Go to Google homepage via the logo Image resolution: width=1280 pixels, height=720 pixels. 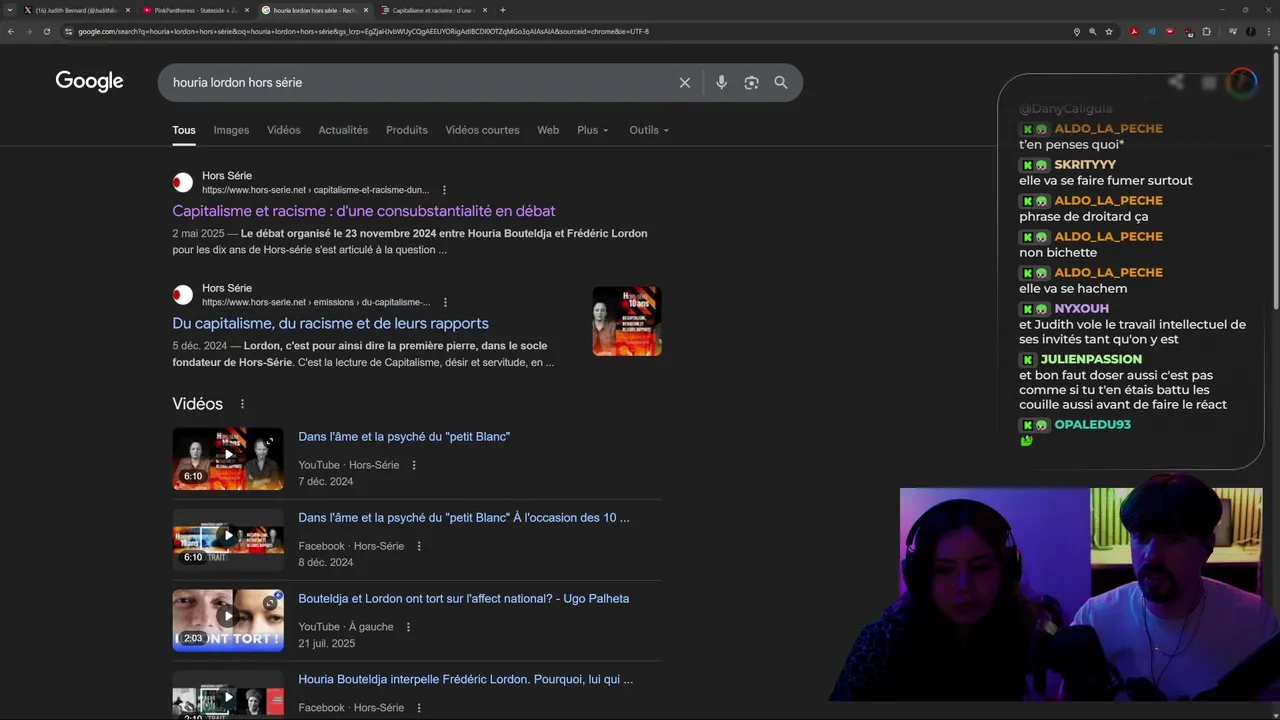click(x=89, y=82)
